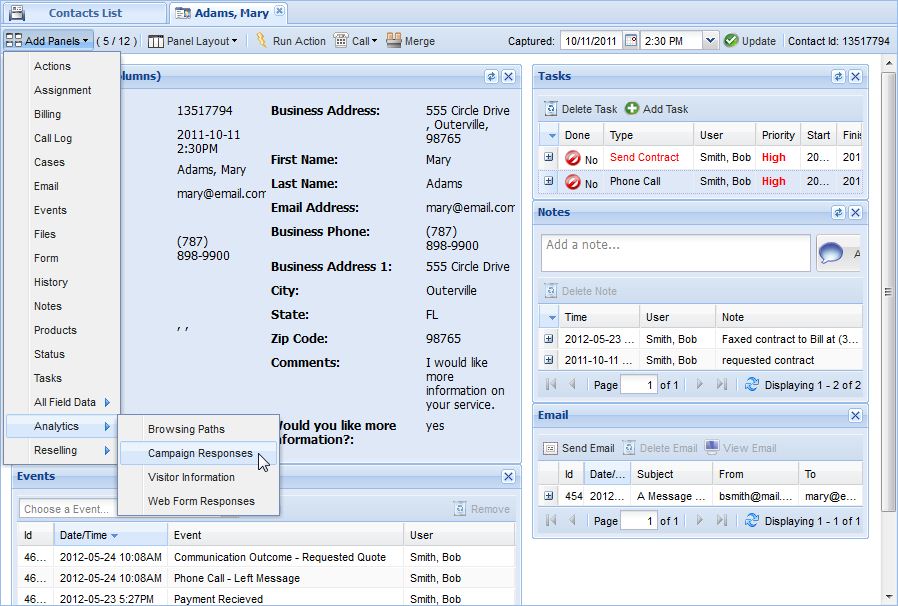Click the Run Action lightning icon

coord(262,40)
